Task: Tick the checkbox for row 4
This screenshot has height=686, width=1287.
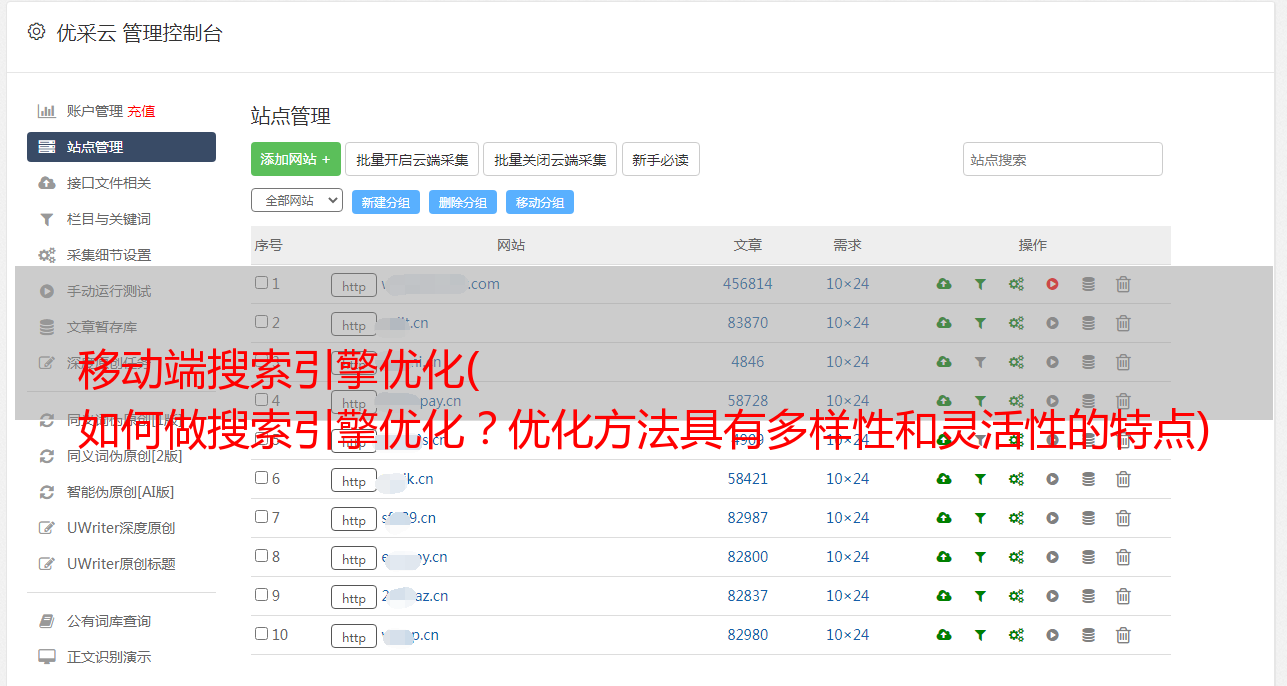Action: click(261, 400)
